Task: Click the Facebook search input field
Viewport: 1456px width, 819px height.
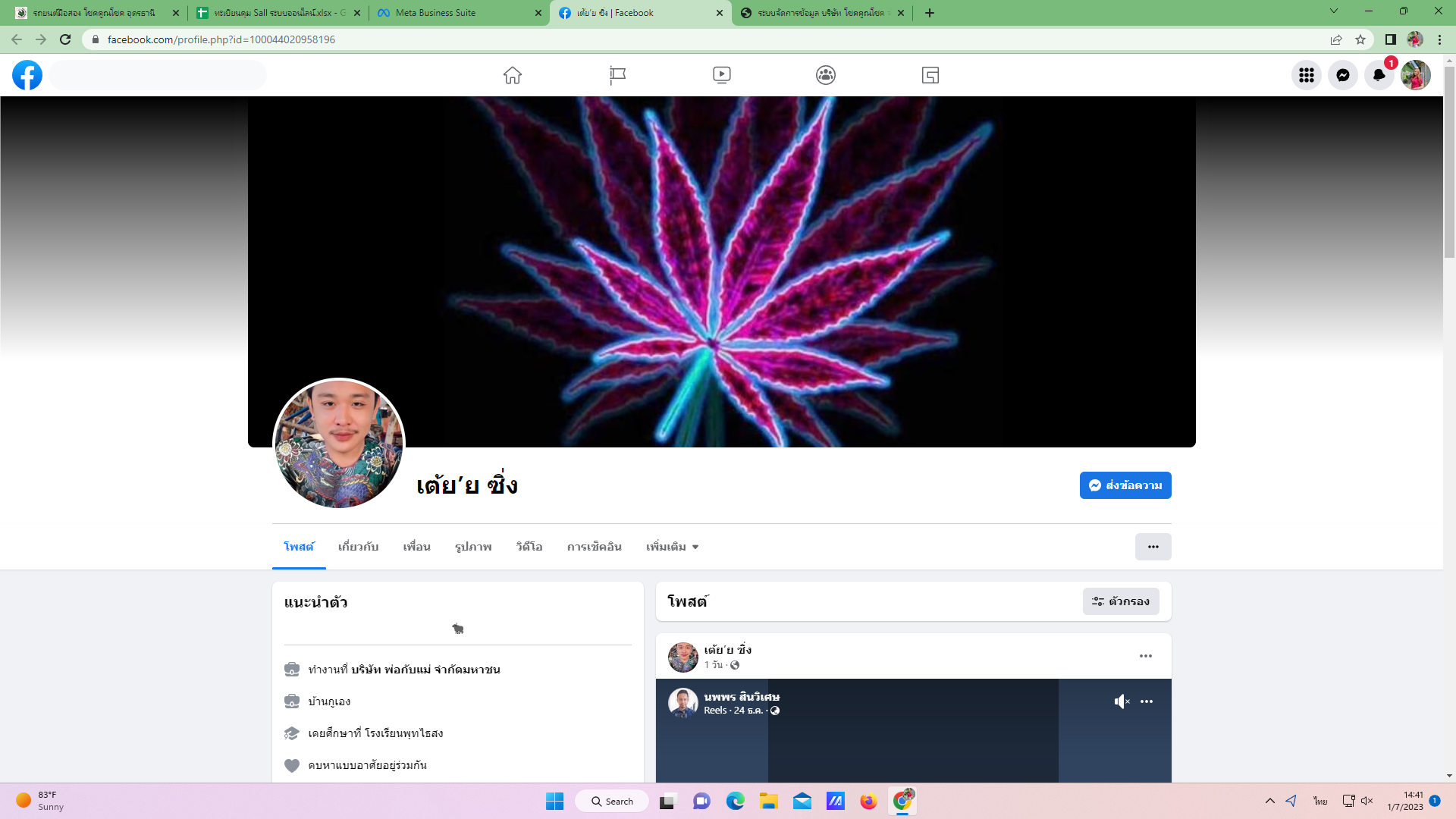Action: (x=158, y=75)
